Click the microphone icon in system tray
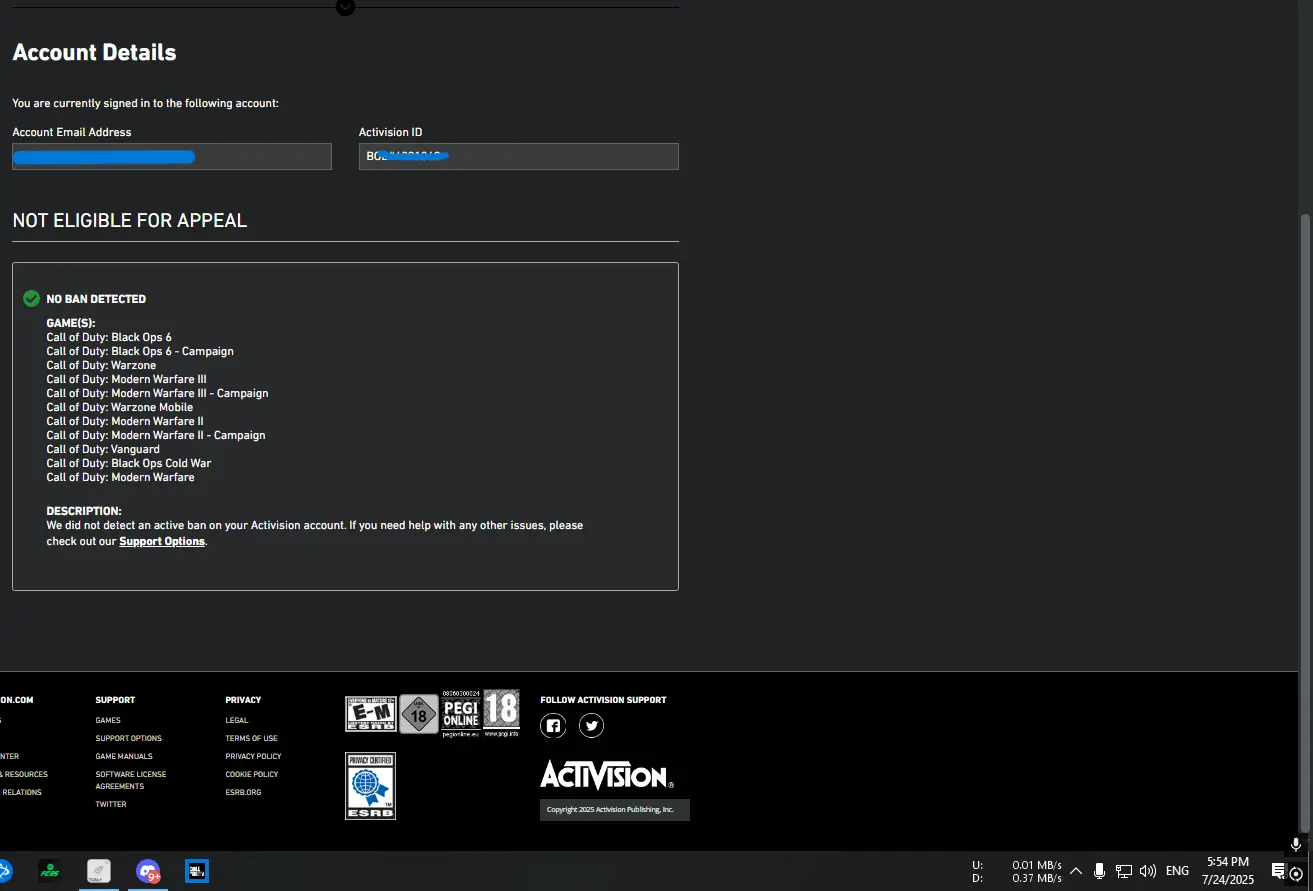This screenshot has height=891, width=1313. (1099, 871)
